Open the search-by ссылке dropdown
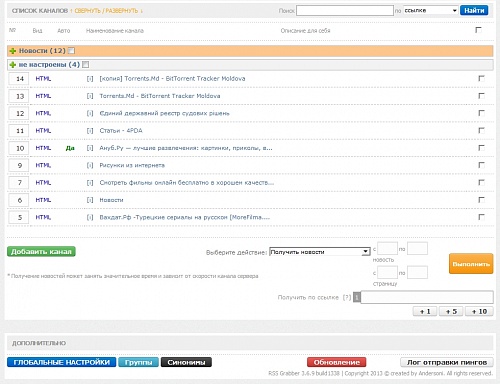Viewport: 500px width, 384px height. click(430, 10)
